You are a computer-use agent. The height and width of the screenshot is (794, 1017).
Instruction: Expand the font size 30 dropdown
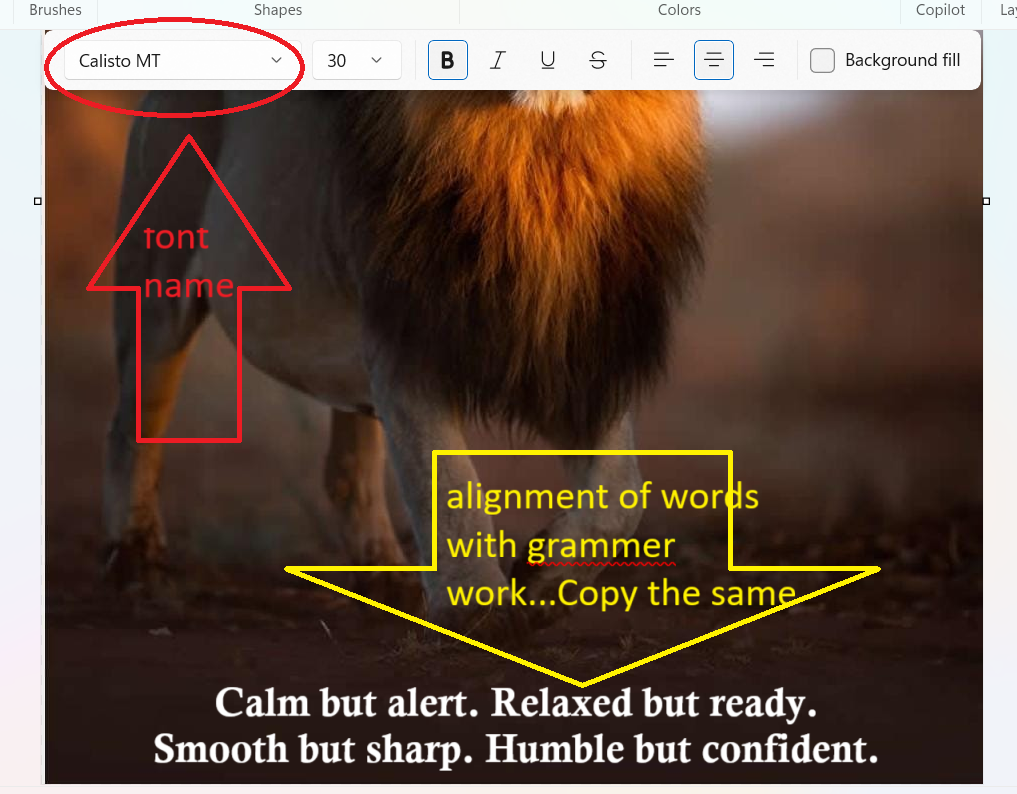click(x=357, y=60)
